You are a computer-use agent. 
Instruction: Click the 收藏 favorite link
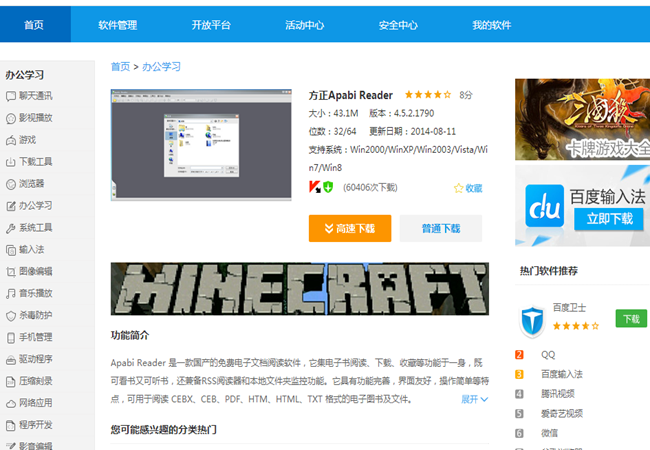tap(474, 189)
